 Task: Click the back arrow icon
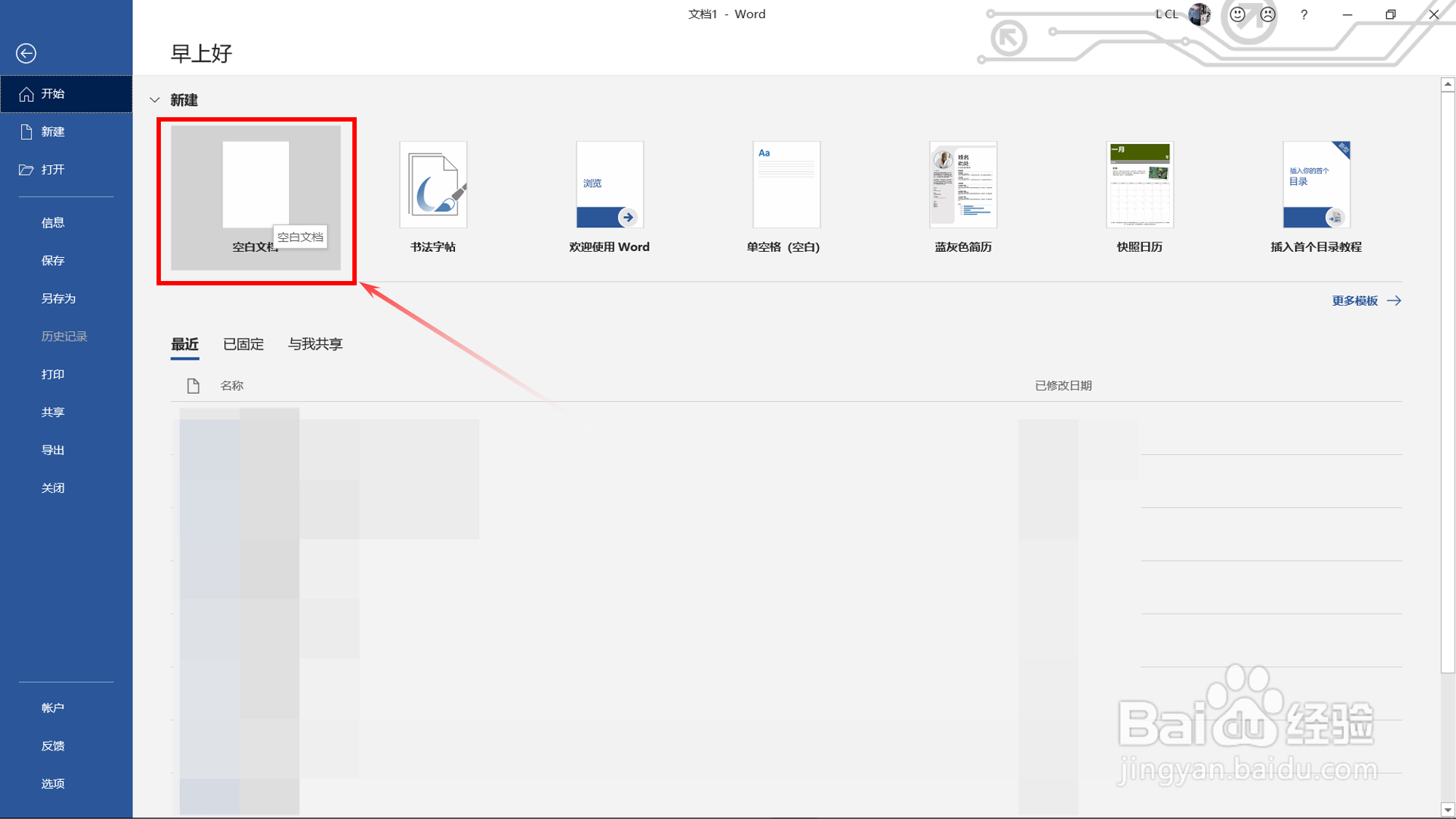26,53
